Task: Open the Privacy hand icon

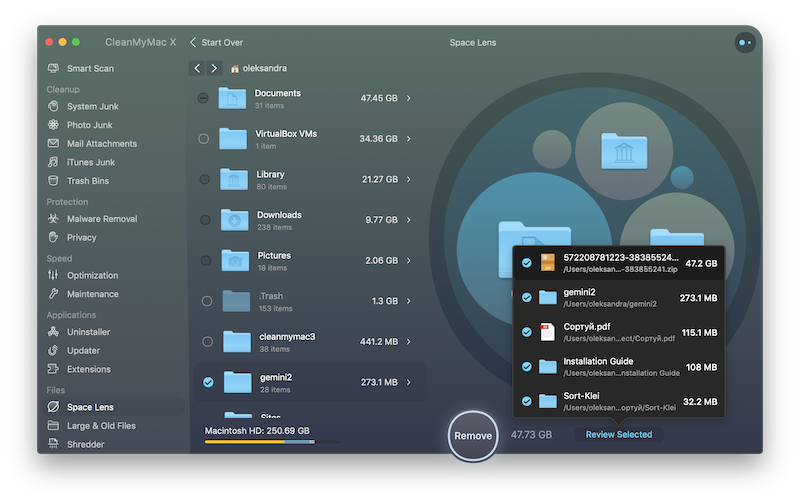Action: click(x=53, y=237)
